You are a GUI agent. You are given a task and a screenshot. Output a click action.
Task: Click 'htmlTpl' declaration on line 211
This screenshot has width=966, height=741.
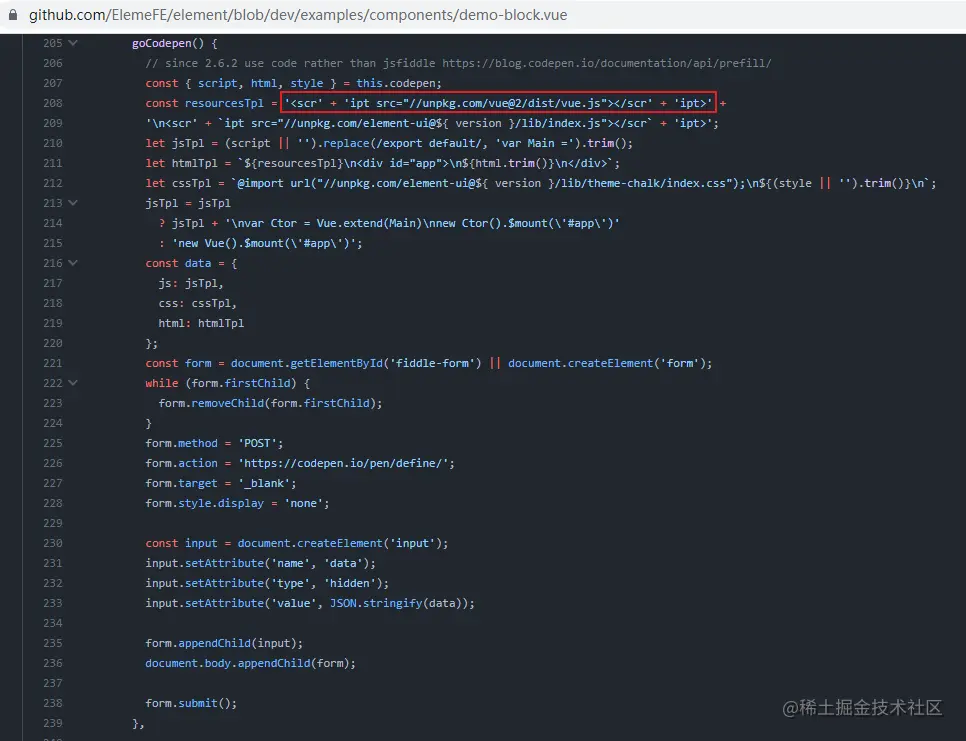(x=195, y=163)
